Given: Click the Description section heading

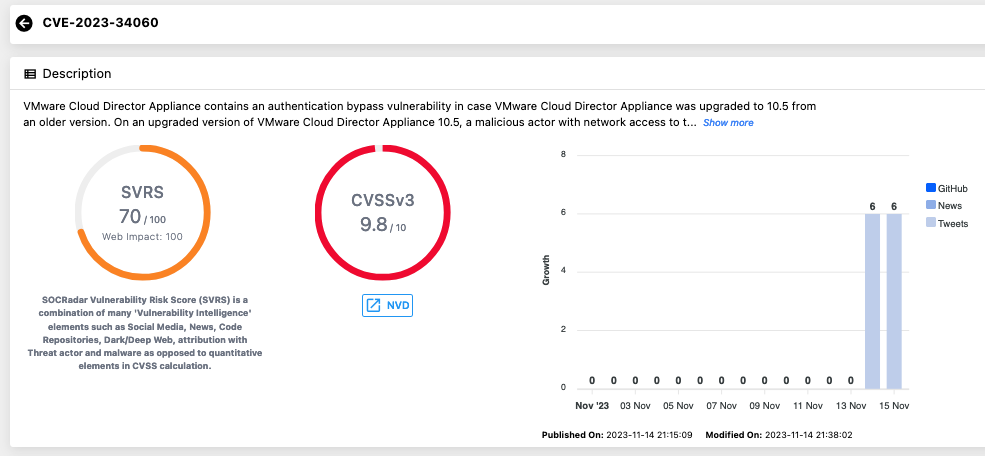Looking at the screenshot, I should point(77,74).
